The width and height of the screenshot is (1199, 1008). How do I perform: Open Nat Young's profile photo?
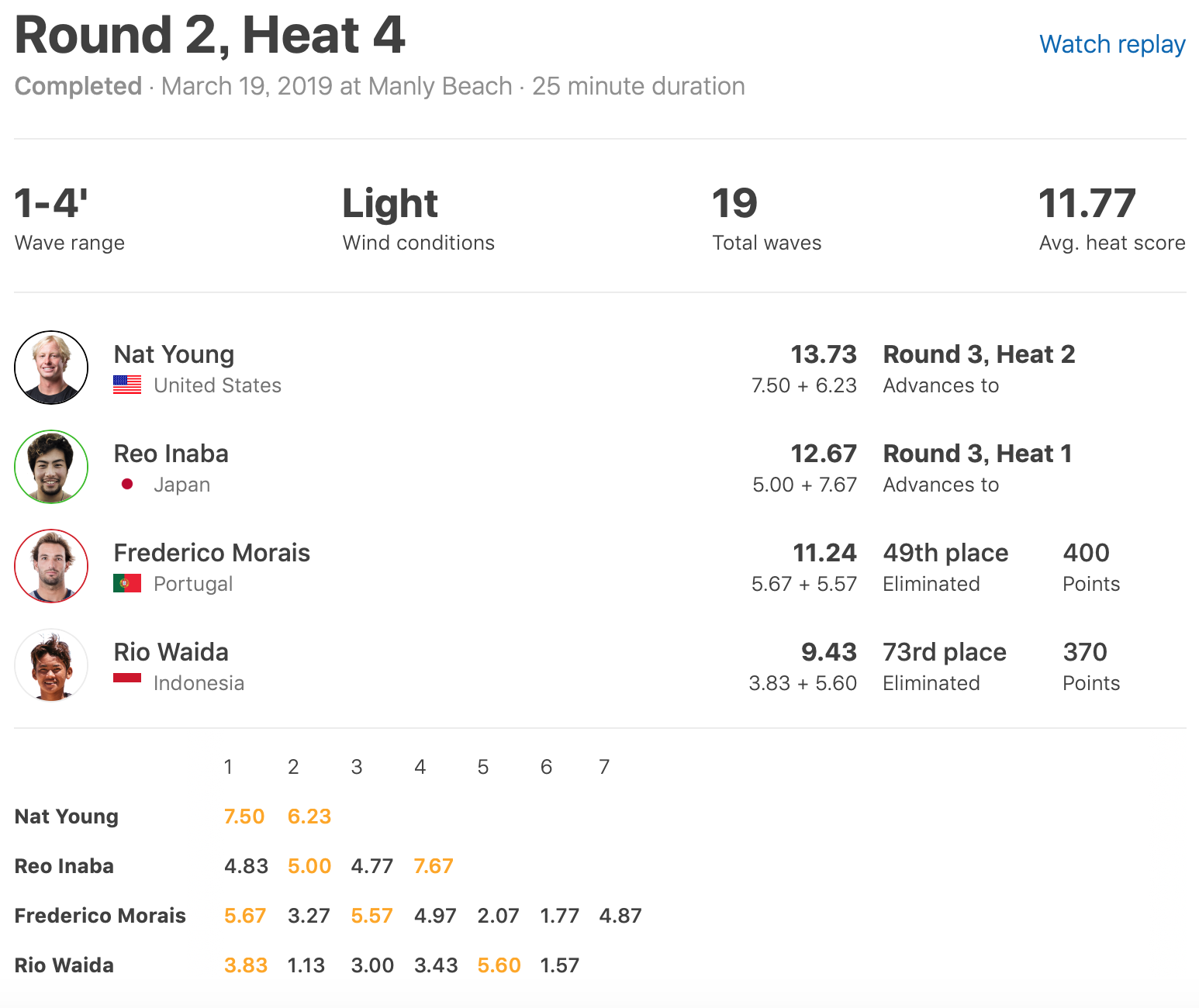pos(51,368)
